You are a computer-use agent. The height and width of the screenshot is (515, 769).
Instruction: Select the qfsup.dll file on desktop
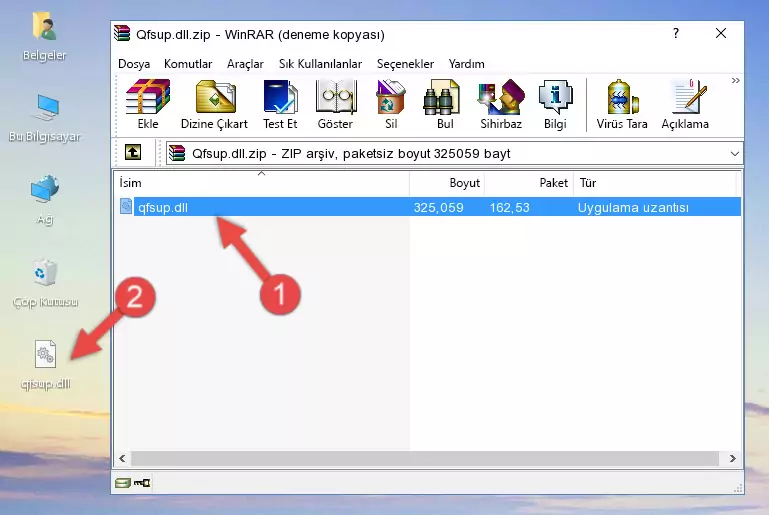pyautogui.click(x=46, y=365)
